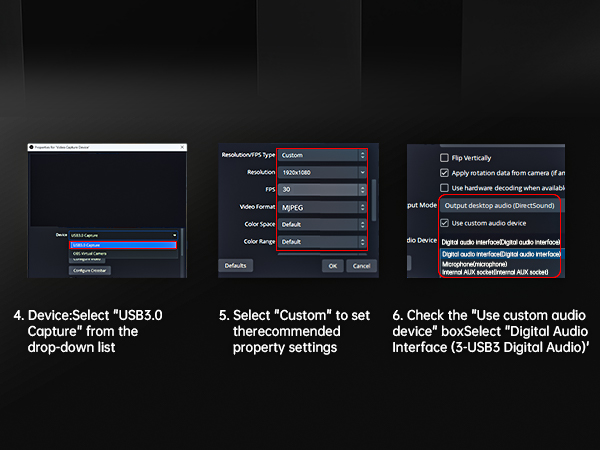Choose OBS Virtual Camera from device list
600x450 pixels.
[123, 253]
